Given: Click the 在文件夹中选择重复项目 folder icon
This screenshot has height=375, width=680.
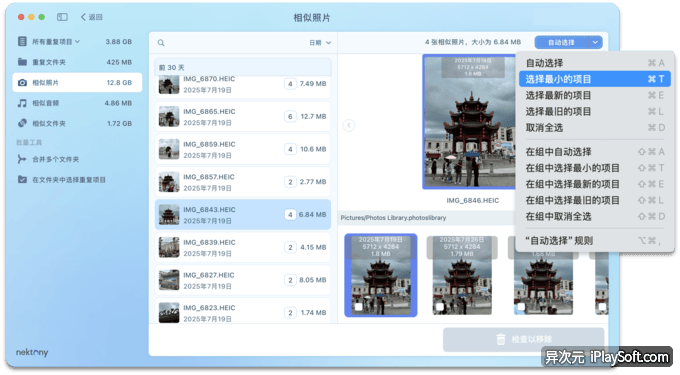Looking at the screenshot, I should (x=22, y=179).
